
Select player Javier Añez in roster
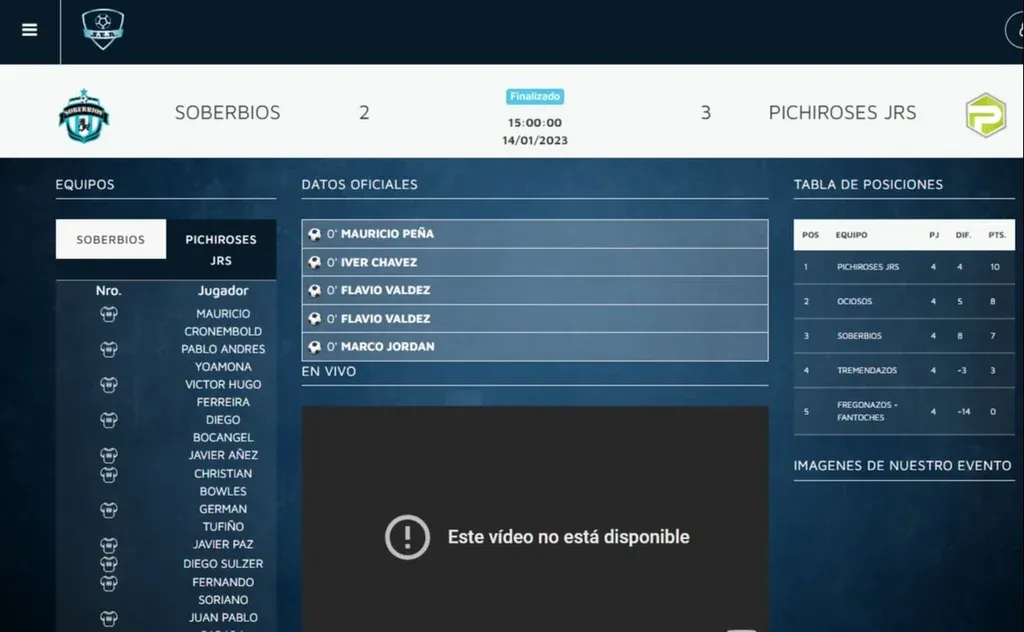click(223, 455)
